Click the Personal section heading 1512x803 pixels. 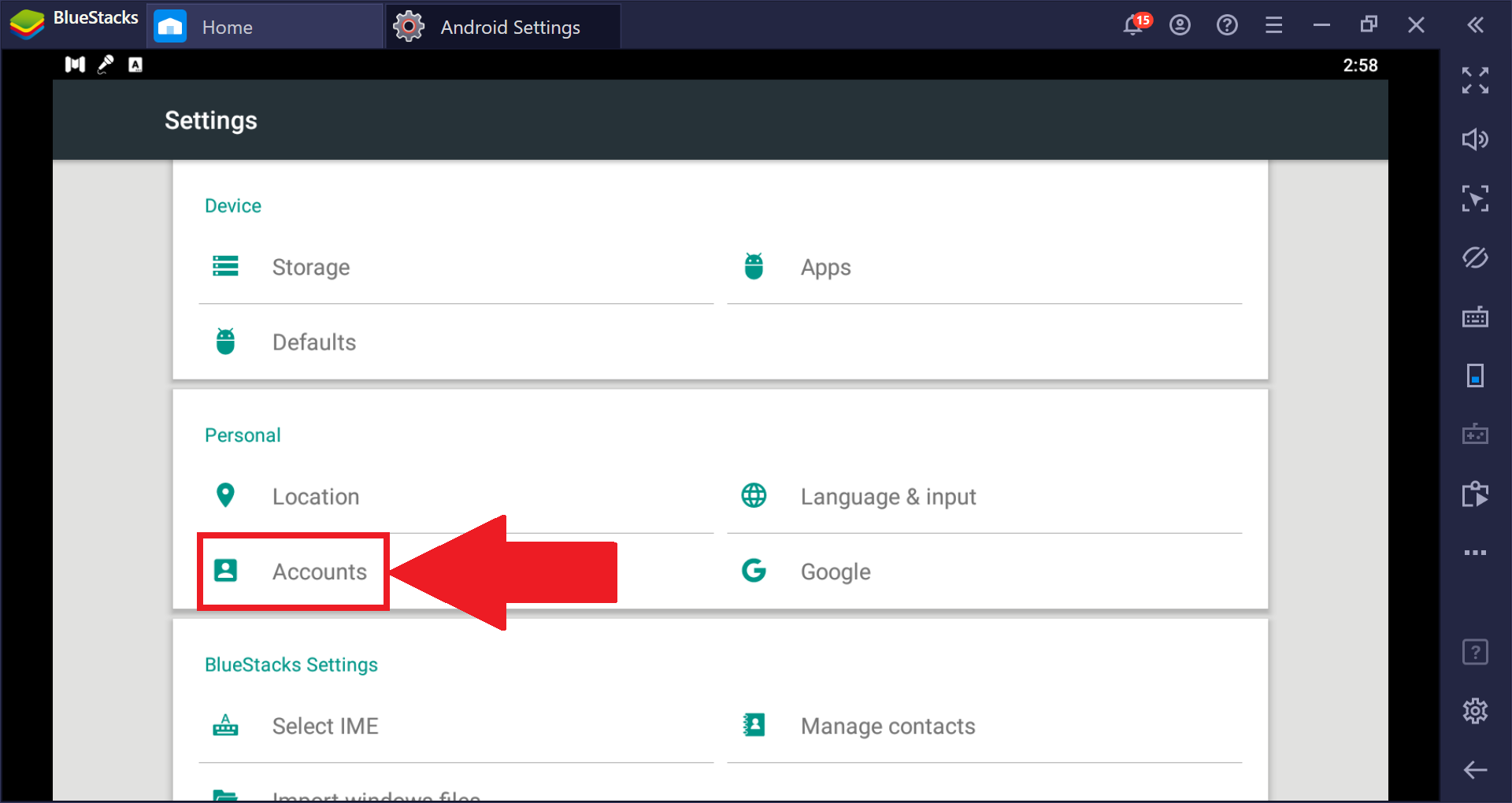tap(243, 435)
